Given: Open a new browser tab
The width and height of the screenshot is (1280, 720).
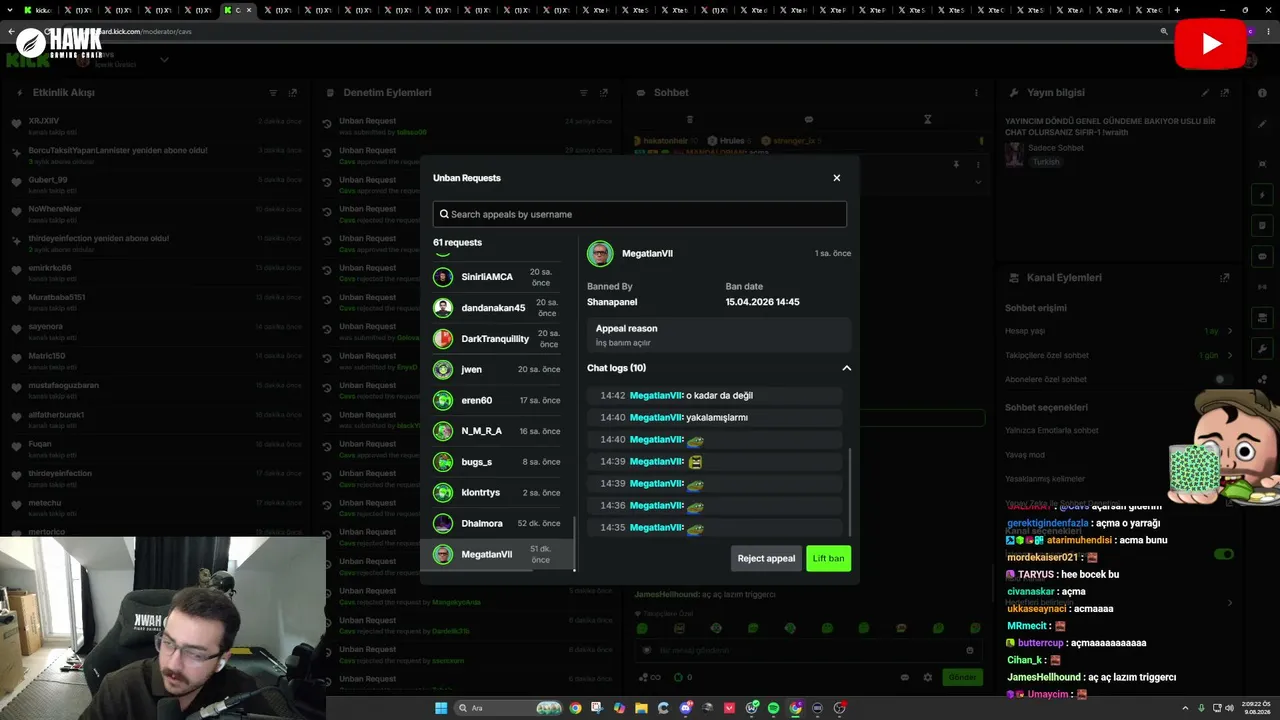Looking at the screenshot, I should (1177, 10).
